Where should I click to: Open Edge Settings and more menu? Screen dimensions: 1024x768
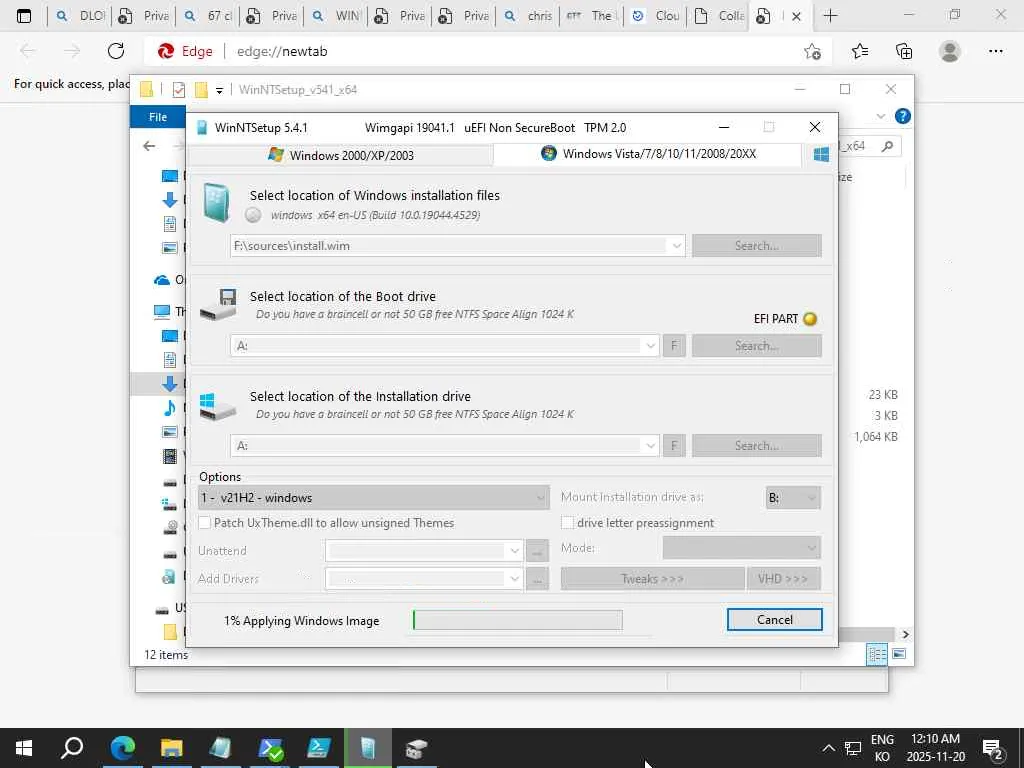tap(996, 51)
